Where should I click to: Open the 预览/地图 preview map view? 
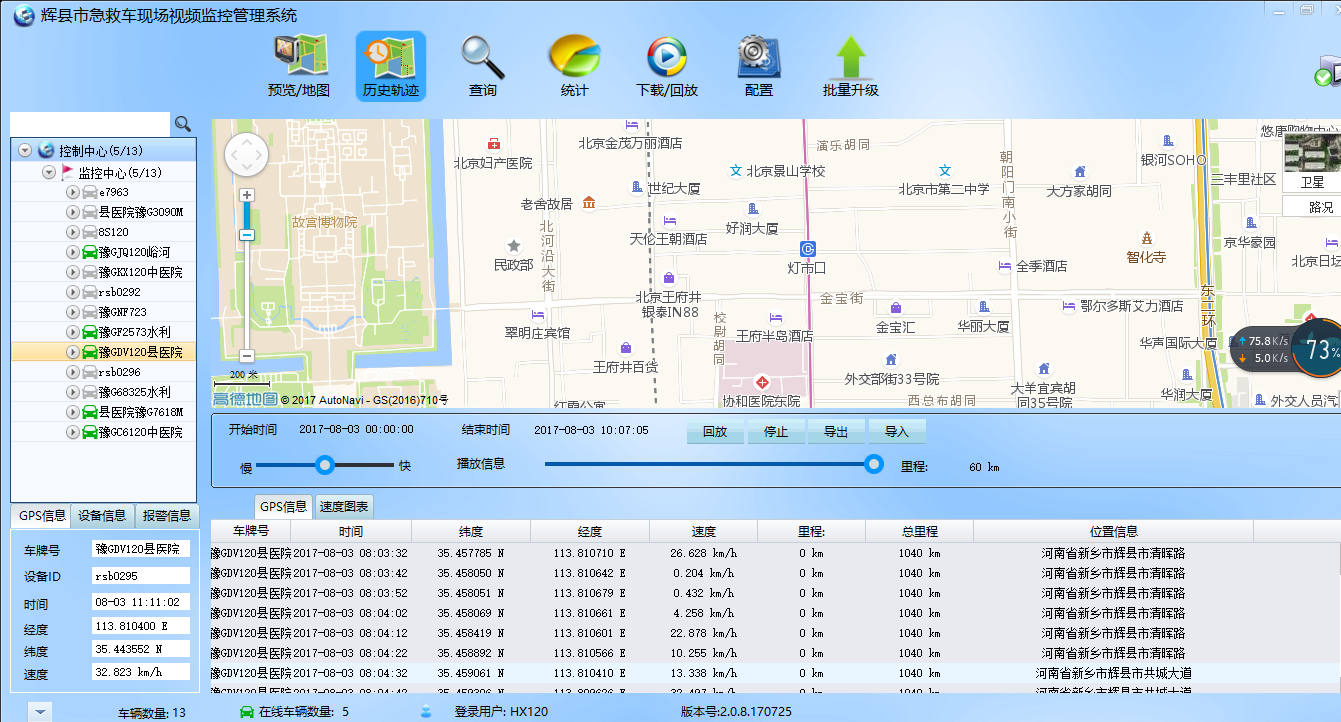[298, 65]
